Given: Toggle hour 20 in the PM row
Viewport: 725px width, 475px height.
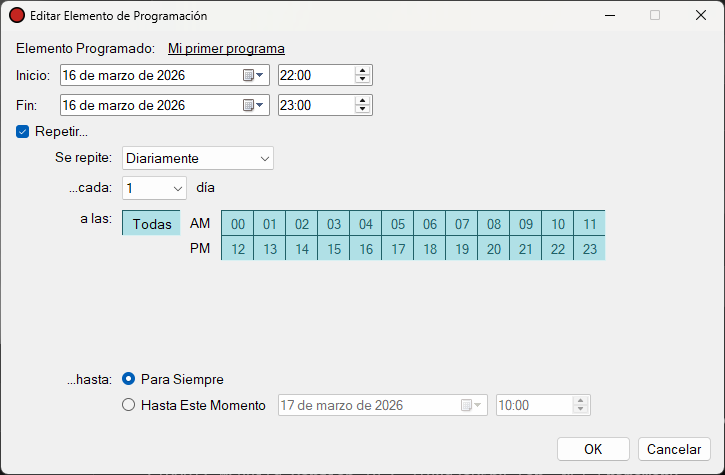Looking at the screenshot, I should (x=494, y=248).
